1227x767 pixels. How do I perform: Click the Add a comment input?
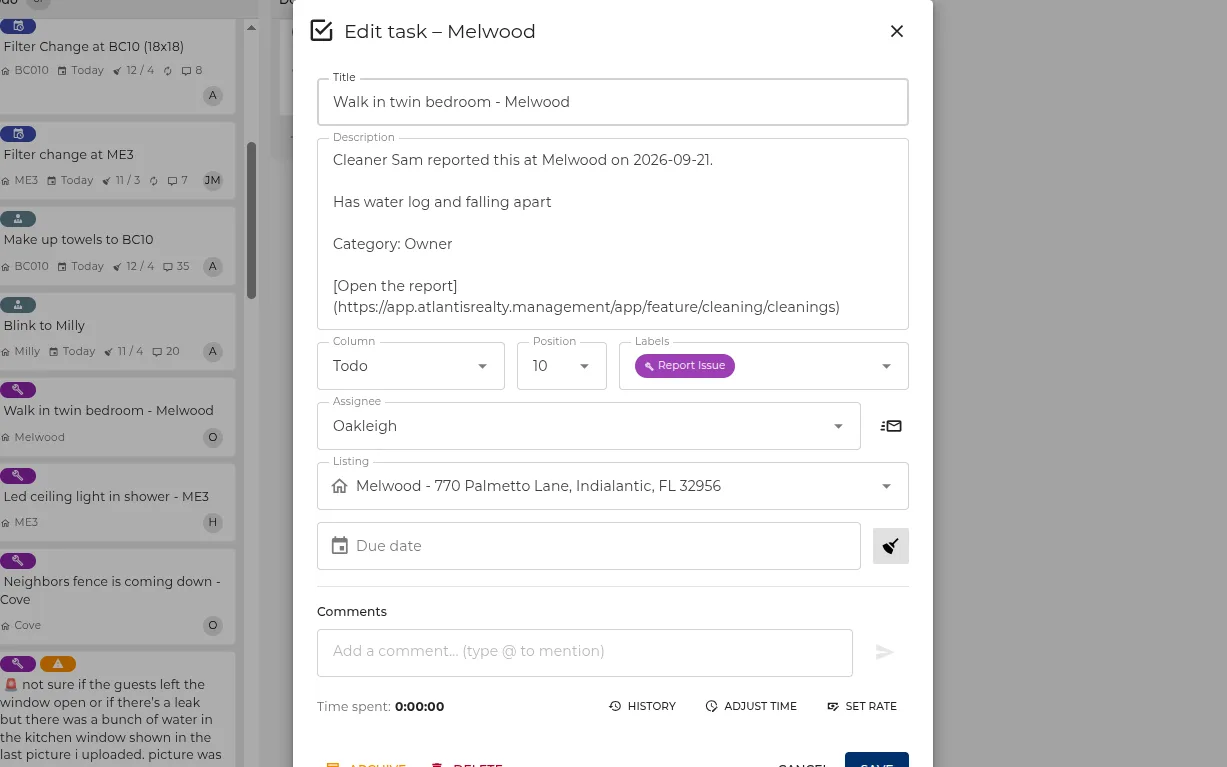[585, 652]
